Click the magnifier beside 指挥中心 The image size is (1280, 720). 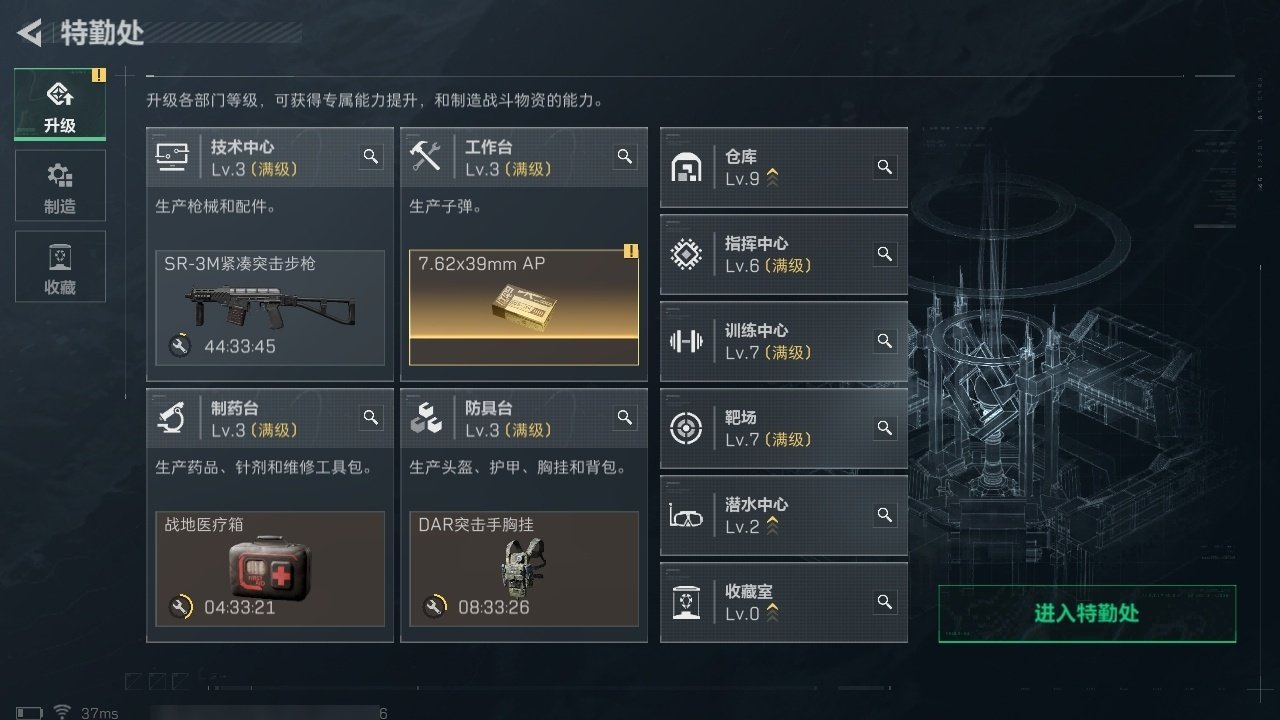(x=885, y=254)
